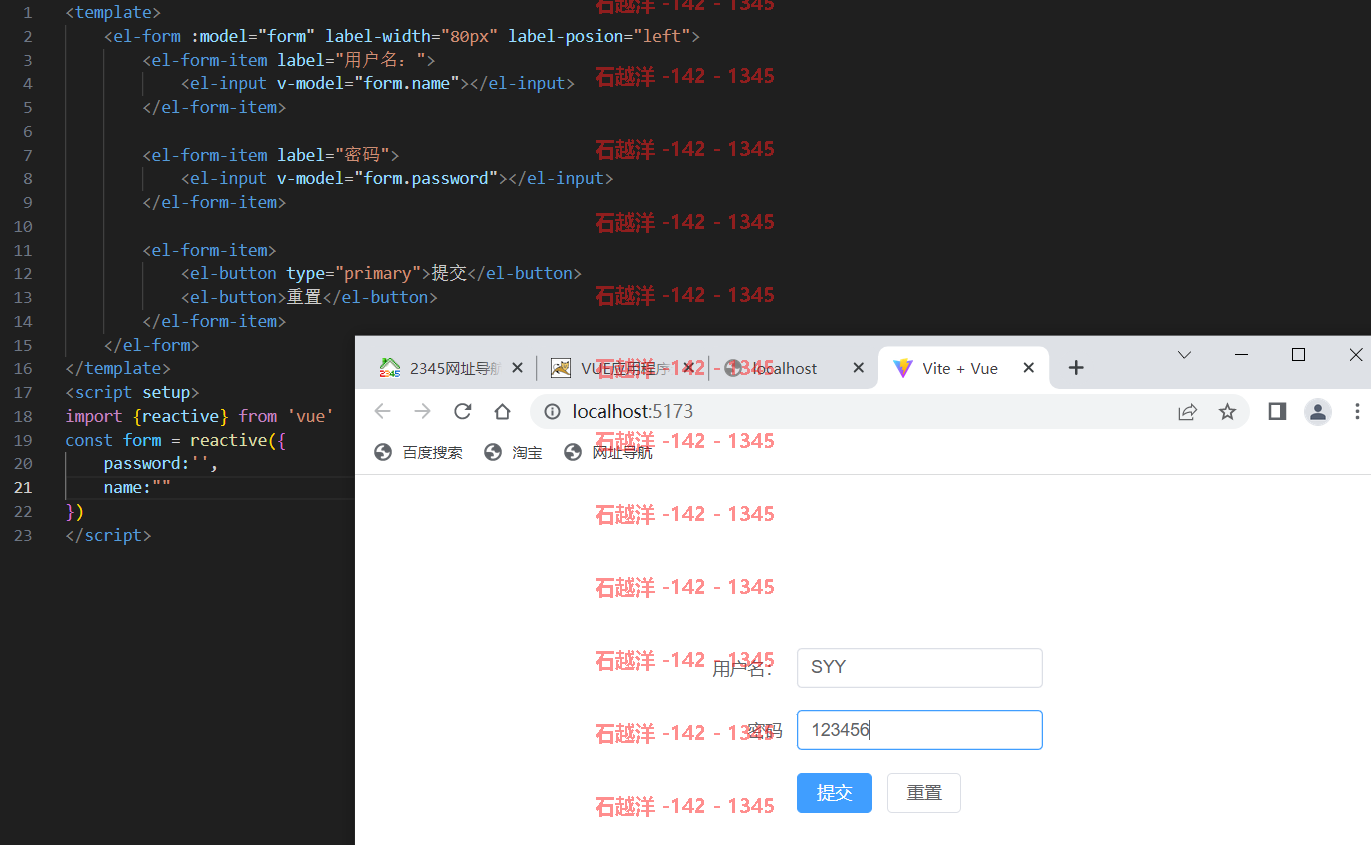The width and height of the screenshot is (1371, 845).
Task: Open the 网址导航 bookmark
Action: [607, 452]
